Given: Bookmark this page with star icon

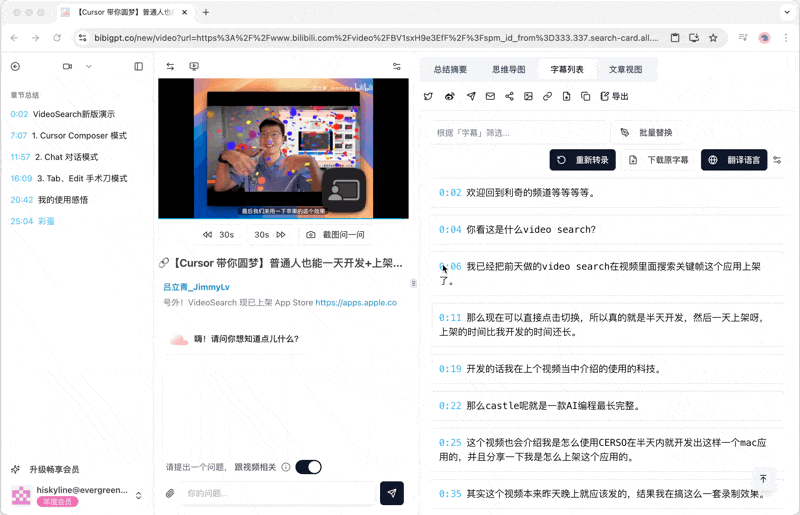Looking at the screenshot, I should (x=713, y=38).
